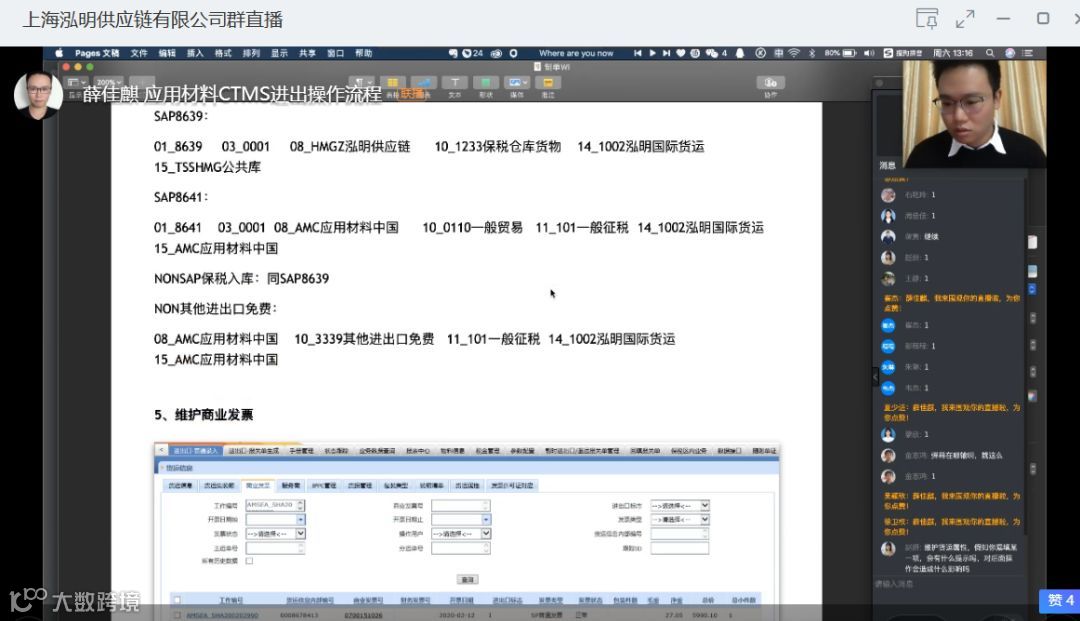Click the 分运单号 input field
The image size is (1080, 621).
[x=461, y=548]
